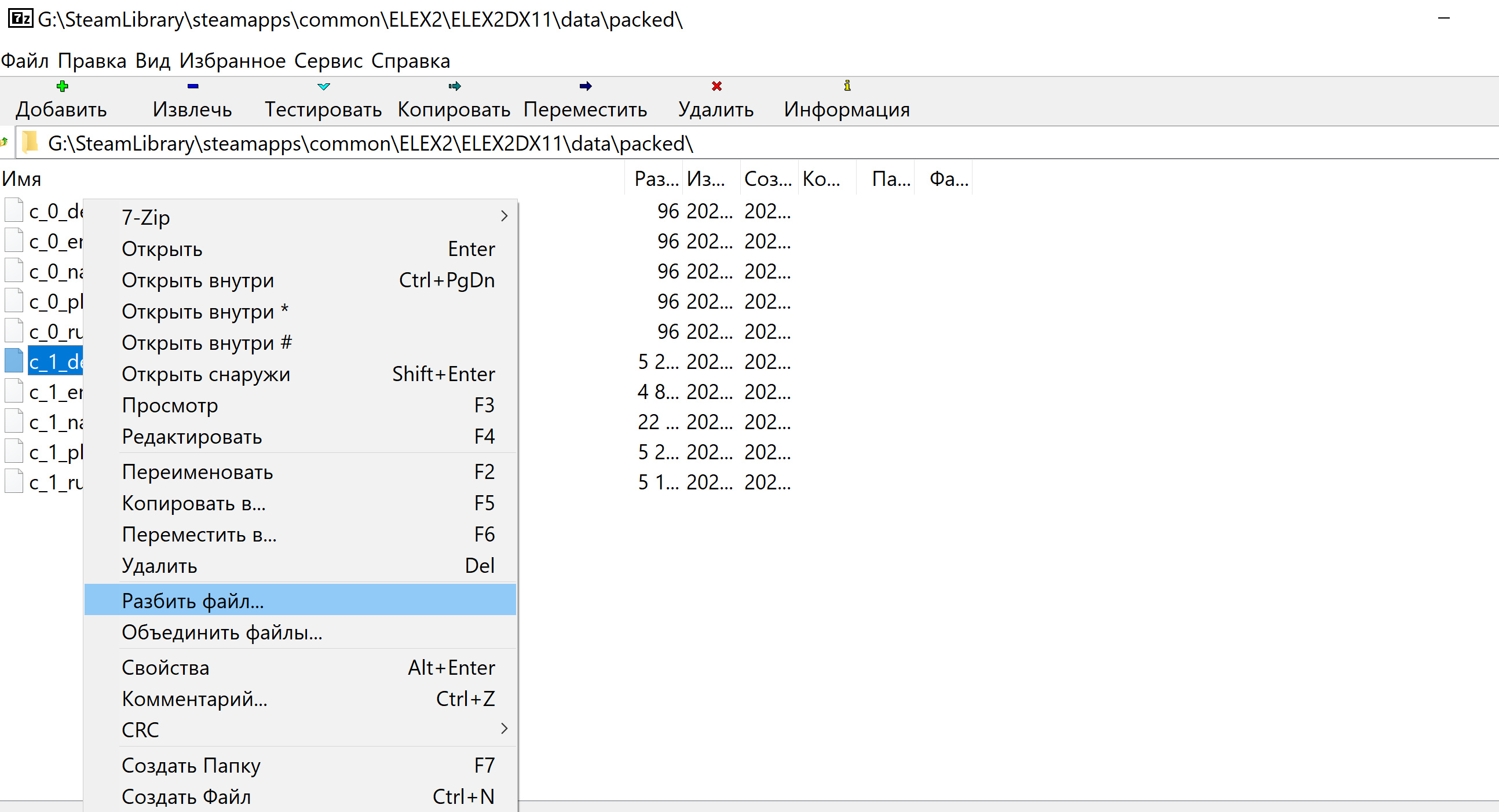Select the c_0_na file icon
Screen dimensions: 1499x812
[13, 271]
